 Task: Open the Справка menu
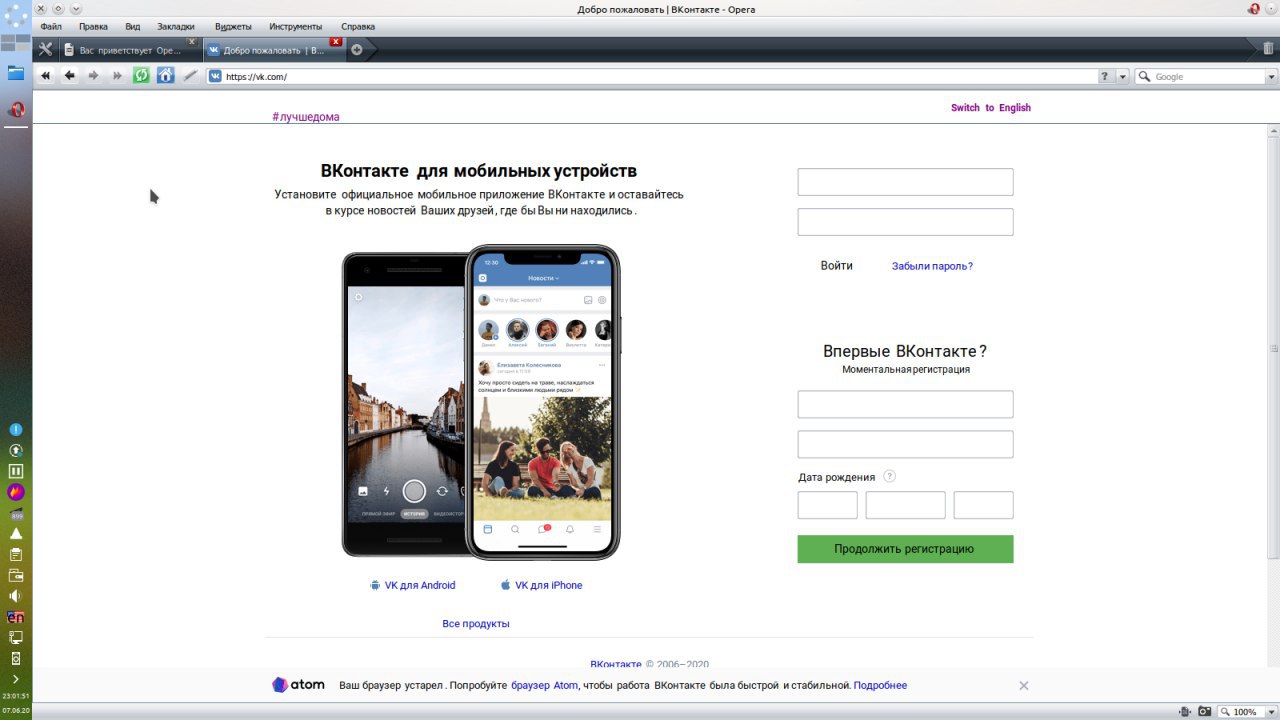358,26
